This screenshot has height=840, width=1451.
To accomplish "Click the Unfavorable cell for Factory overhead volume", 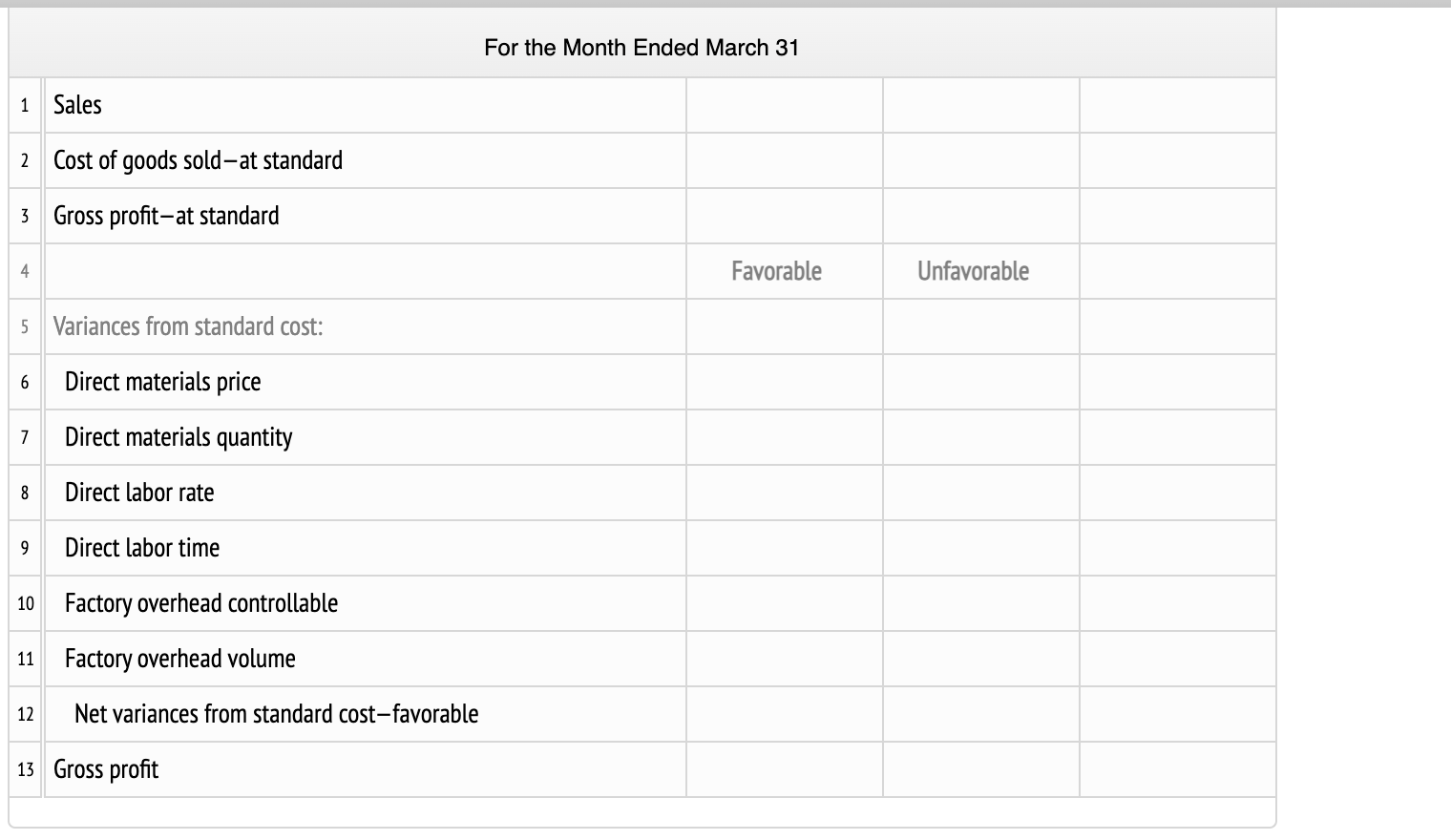I will point(980,659).
